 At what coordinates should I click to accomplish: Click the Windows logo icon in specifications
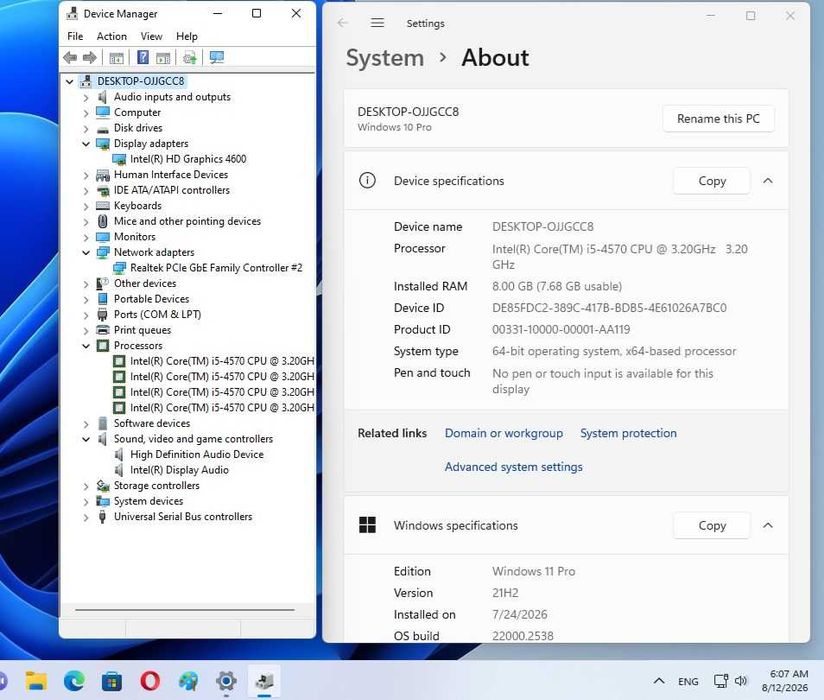coord(367,525)
